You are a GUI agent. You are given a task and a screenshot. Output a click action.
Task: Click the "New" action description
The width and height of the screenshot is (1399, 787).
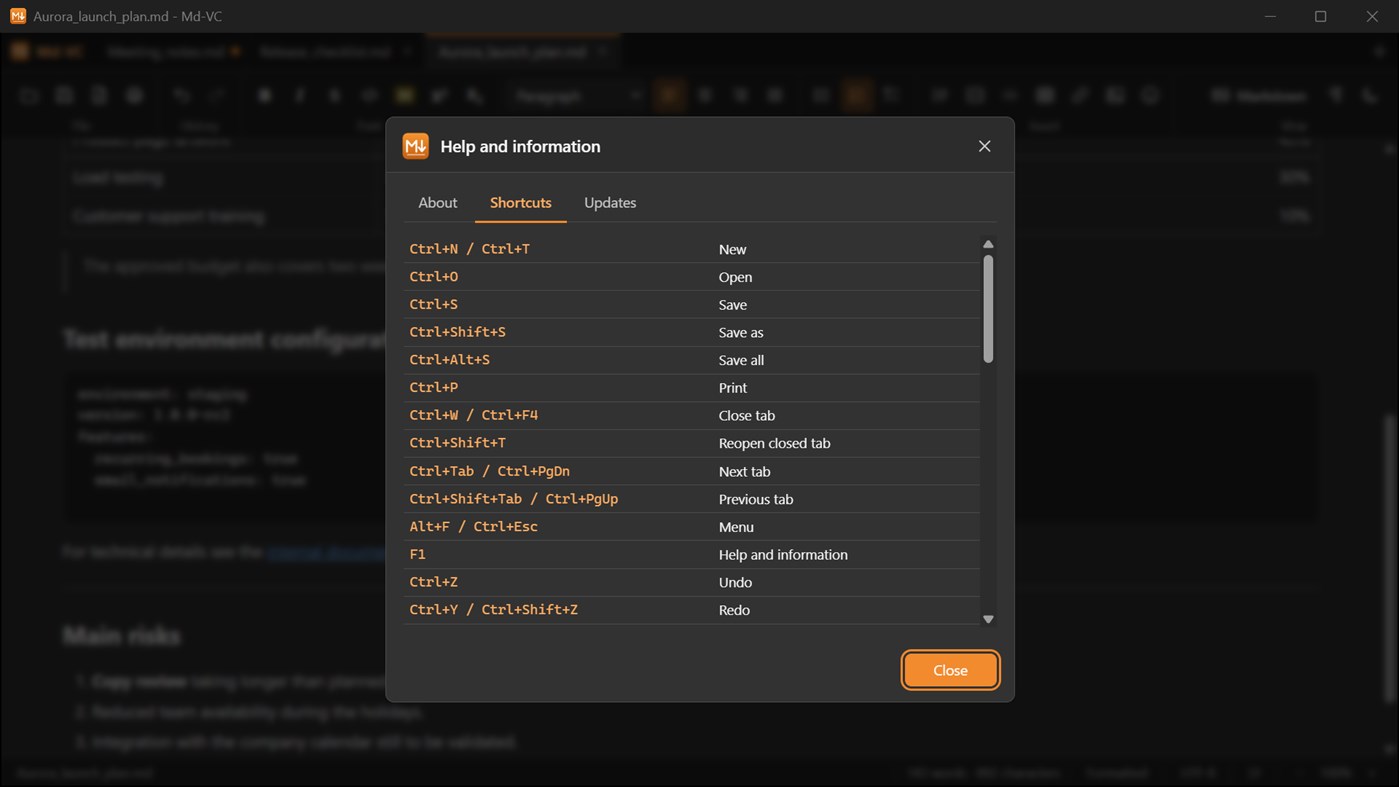[732, 249]
